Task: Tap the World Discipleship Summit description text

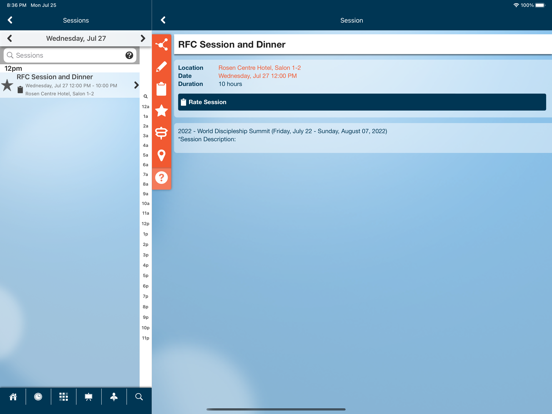Action: [x=282, y=131]
